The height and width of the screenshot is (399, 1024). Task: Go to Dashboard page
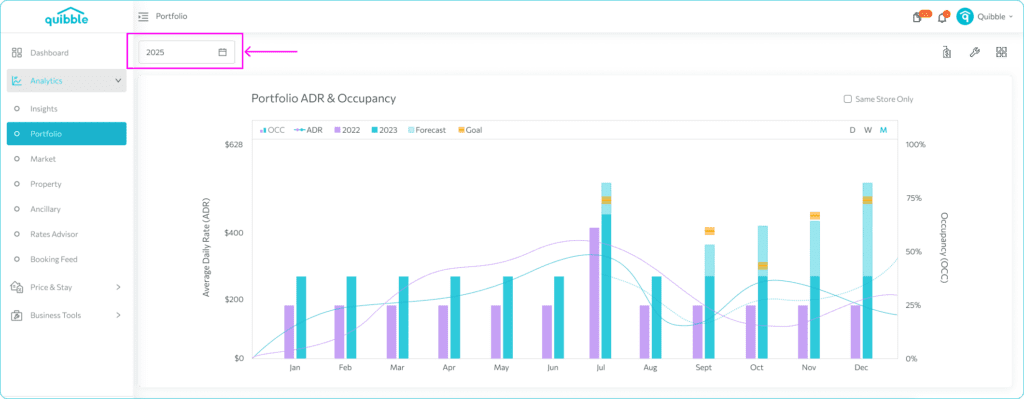(49, 53)
